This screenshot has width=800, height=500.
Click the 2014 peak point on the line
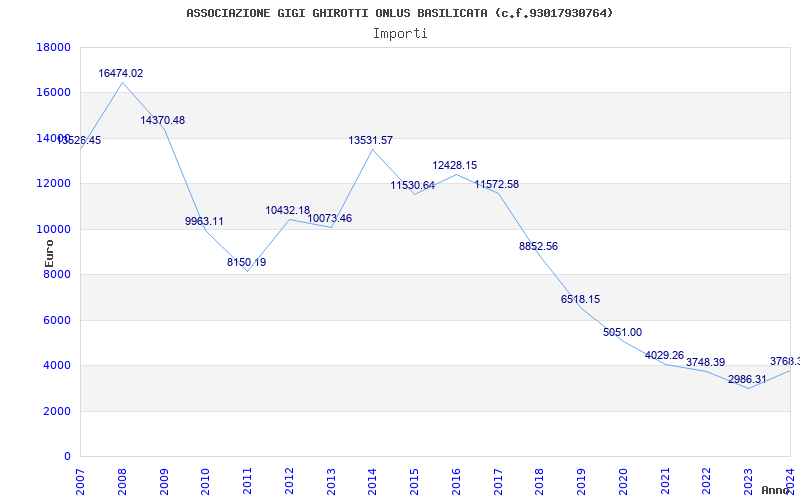[372, 149]
